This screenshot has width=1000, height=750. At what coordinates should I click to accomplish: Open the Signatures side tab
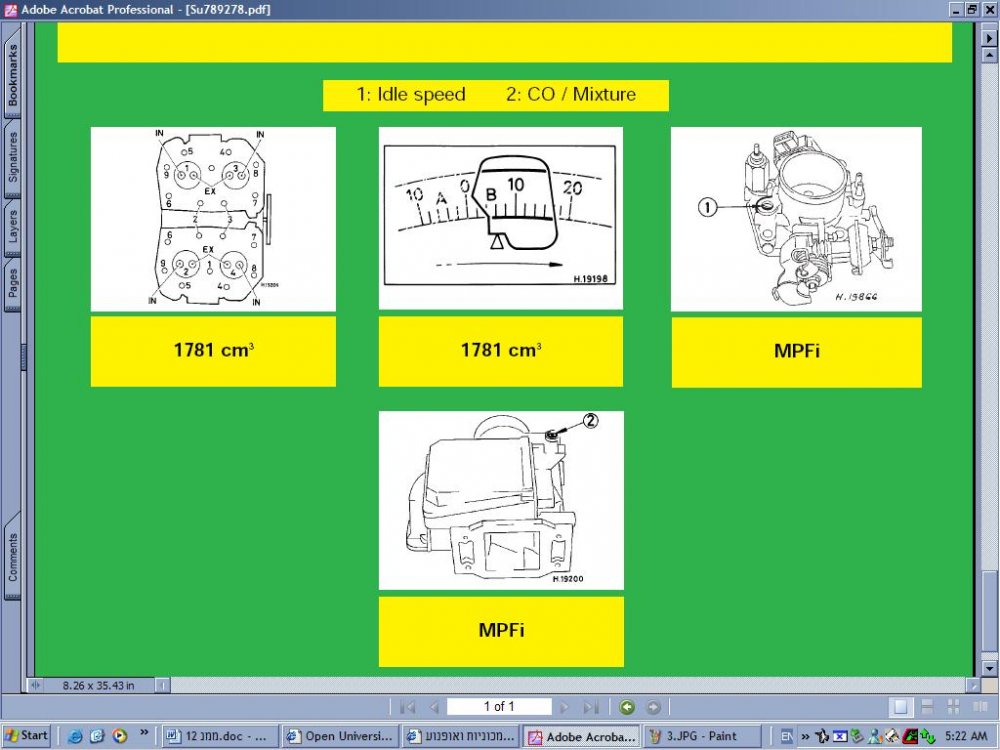12,157
